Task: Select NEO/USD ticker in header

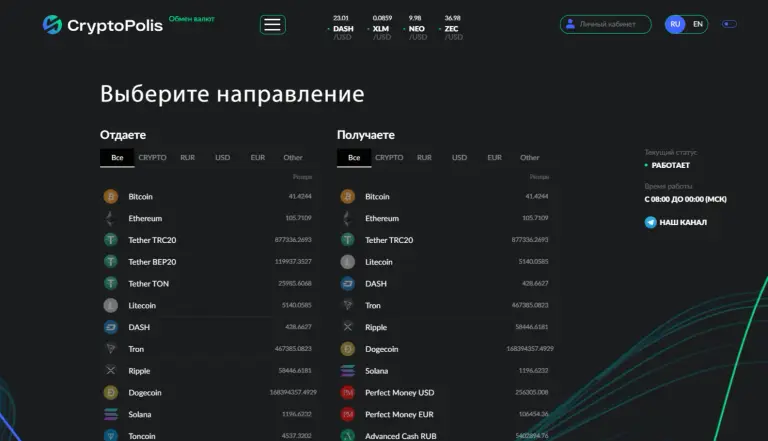Action: tap(417, 28)
